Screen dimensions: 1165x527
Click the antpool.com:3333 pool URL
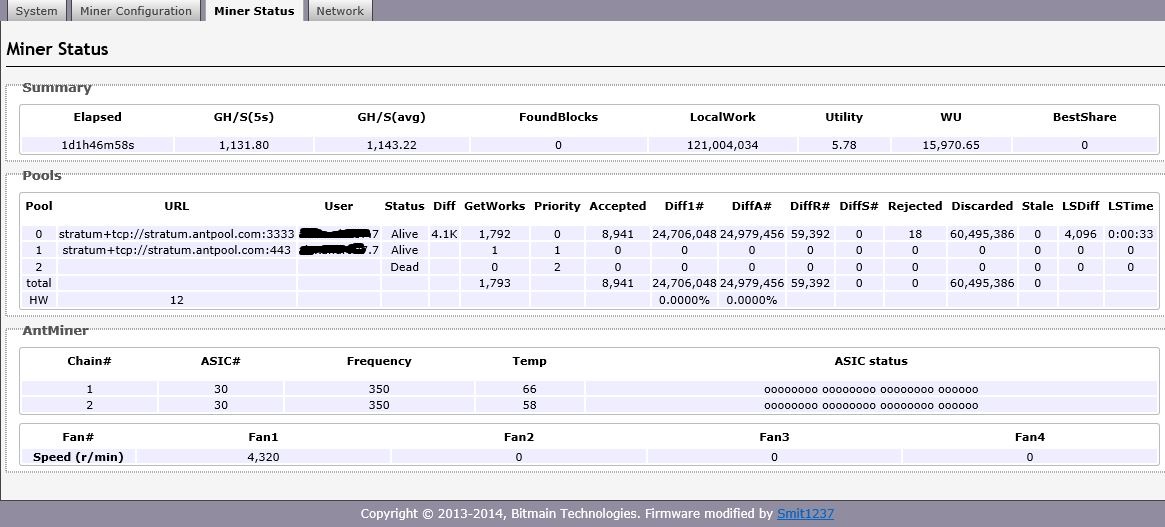click(176, 234)
